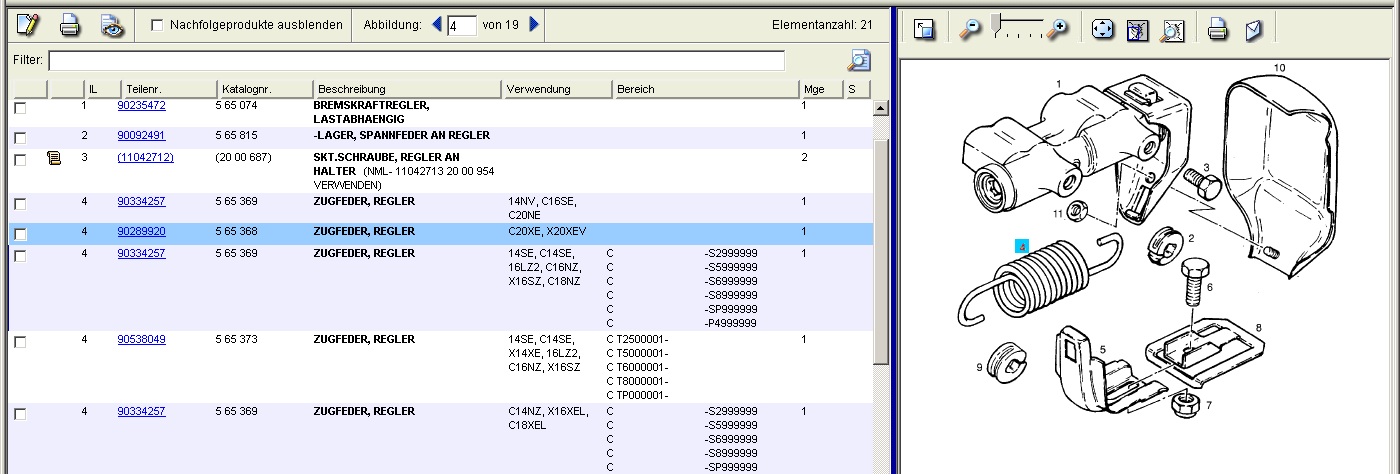The height and width of the screenshot is (474, 1400).
Task: Go to previous Abbildung with left arrow
Action: point(437,24)
